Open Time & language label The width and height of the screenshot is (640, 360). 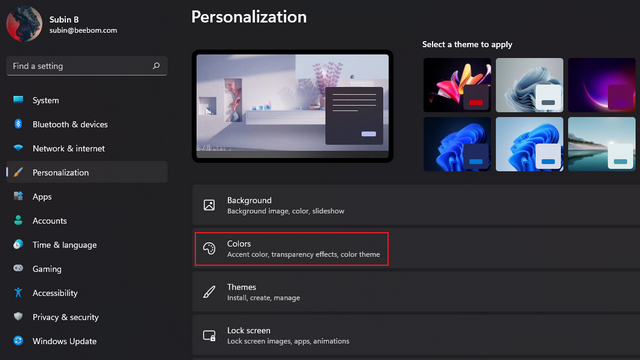click(64, 244)
